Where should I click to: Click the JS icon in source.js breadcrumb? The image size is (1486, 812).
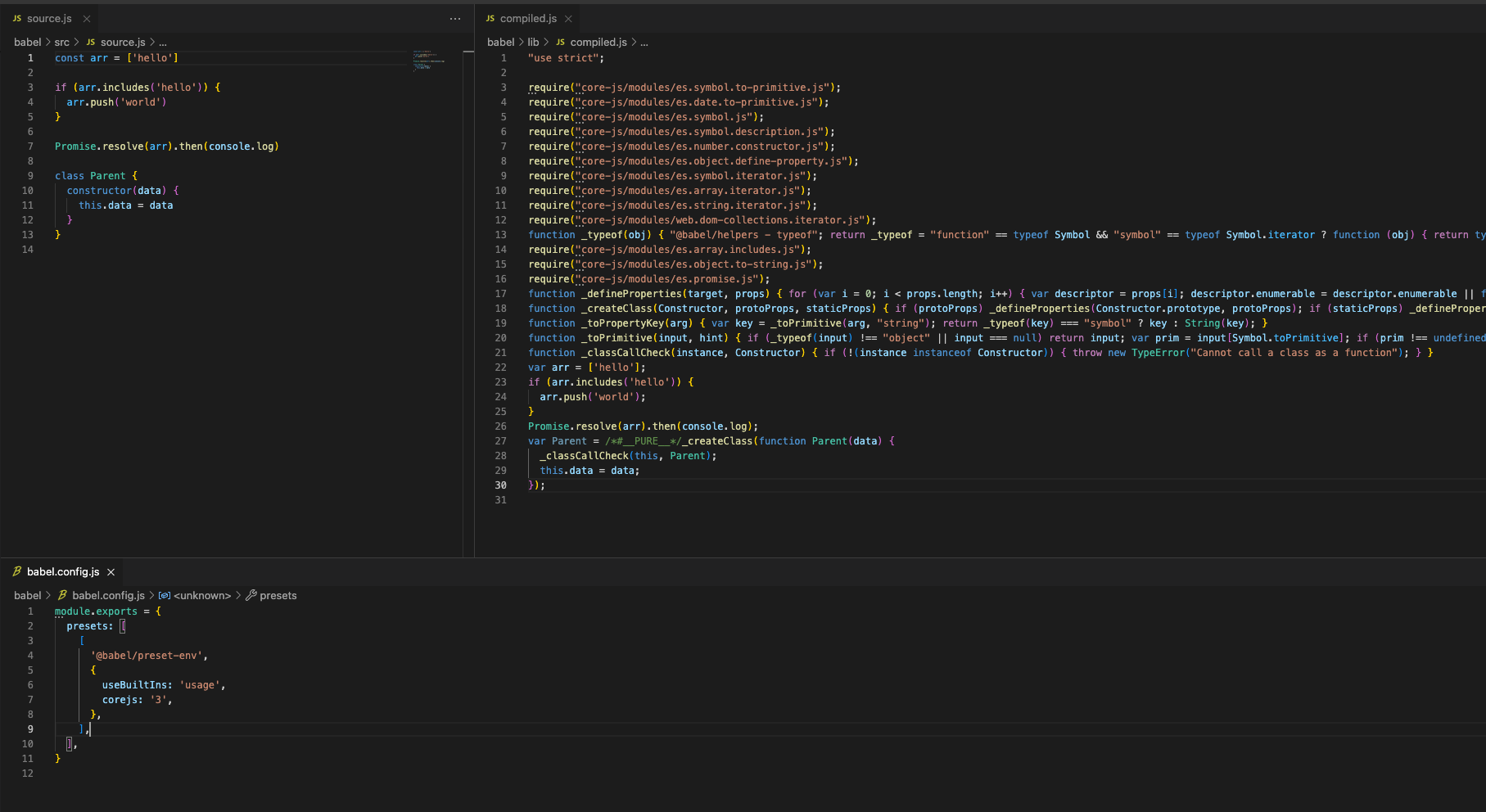[x=90, y=42]
